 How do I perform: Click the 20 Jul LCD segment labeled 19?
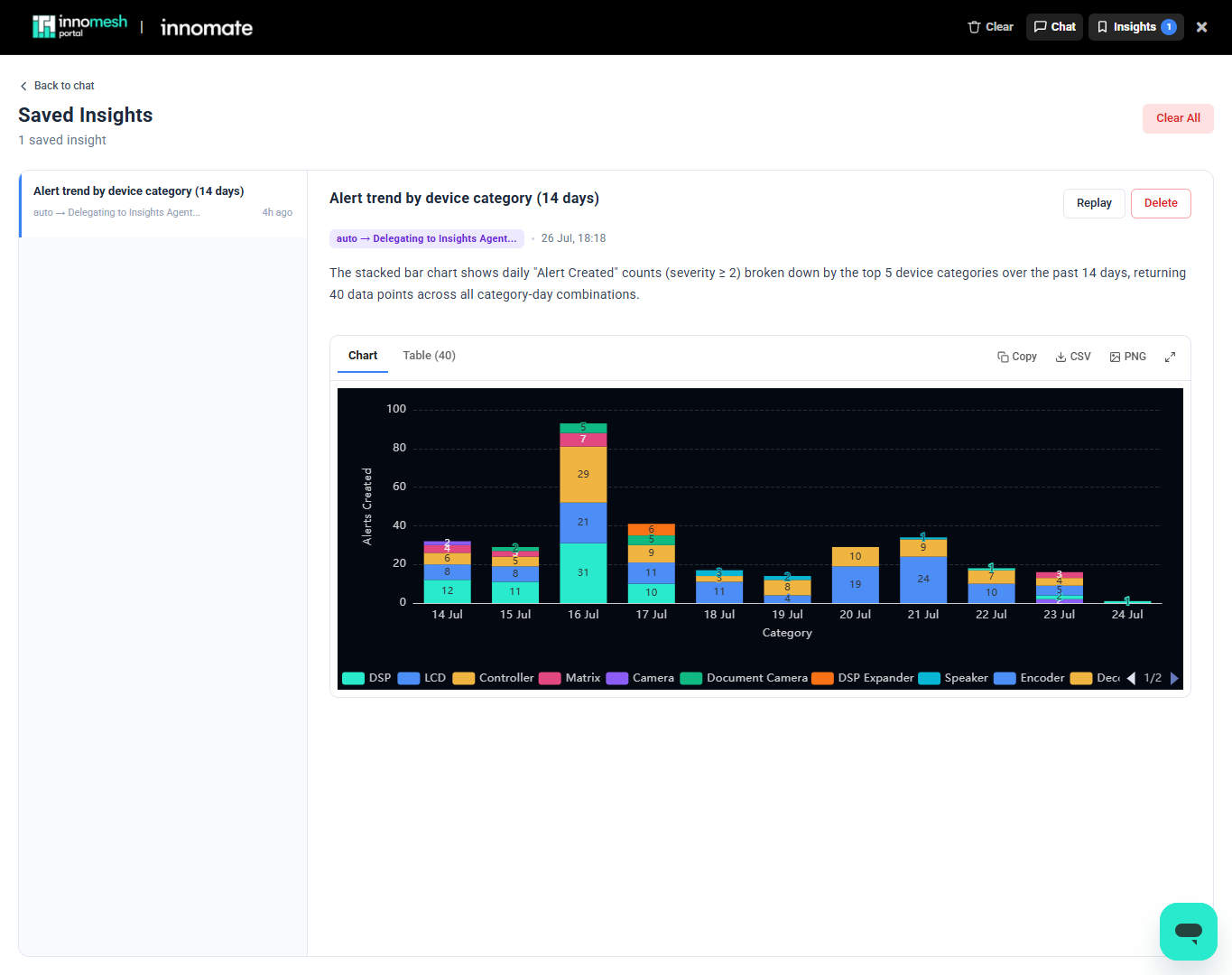(x=856, y=585)
